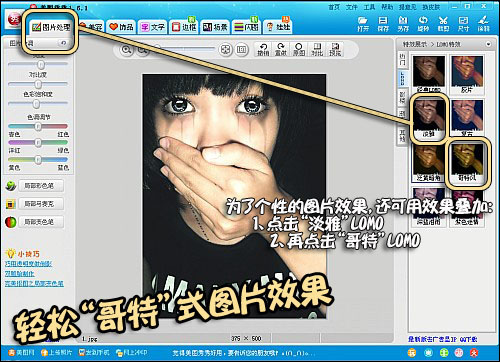This screenshot has width=500, height=362.
Task: Adjust the cyan–red color slider
Action: [x=38, y=126]
